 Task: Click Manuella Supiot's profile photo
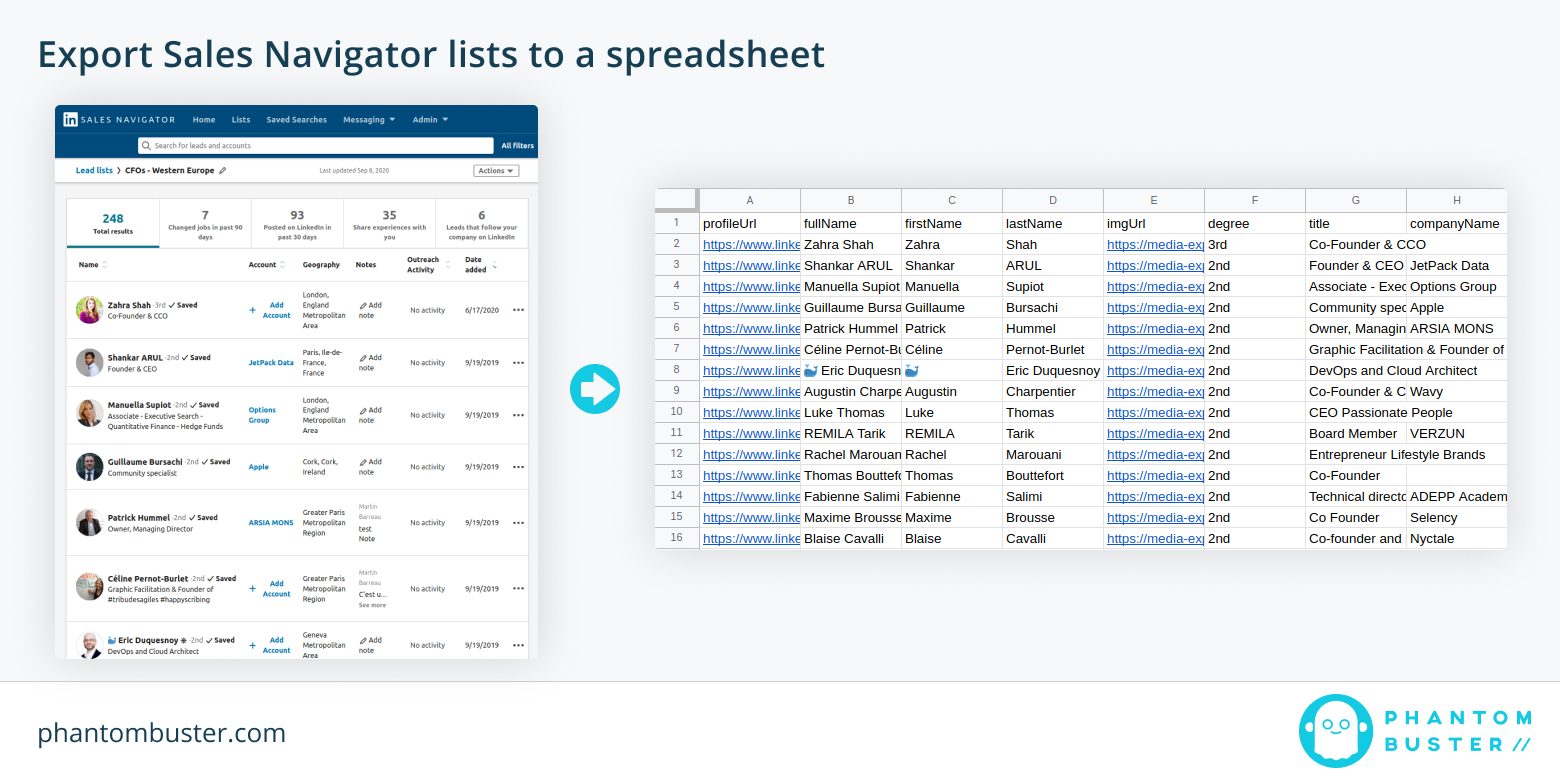point(90,414)
